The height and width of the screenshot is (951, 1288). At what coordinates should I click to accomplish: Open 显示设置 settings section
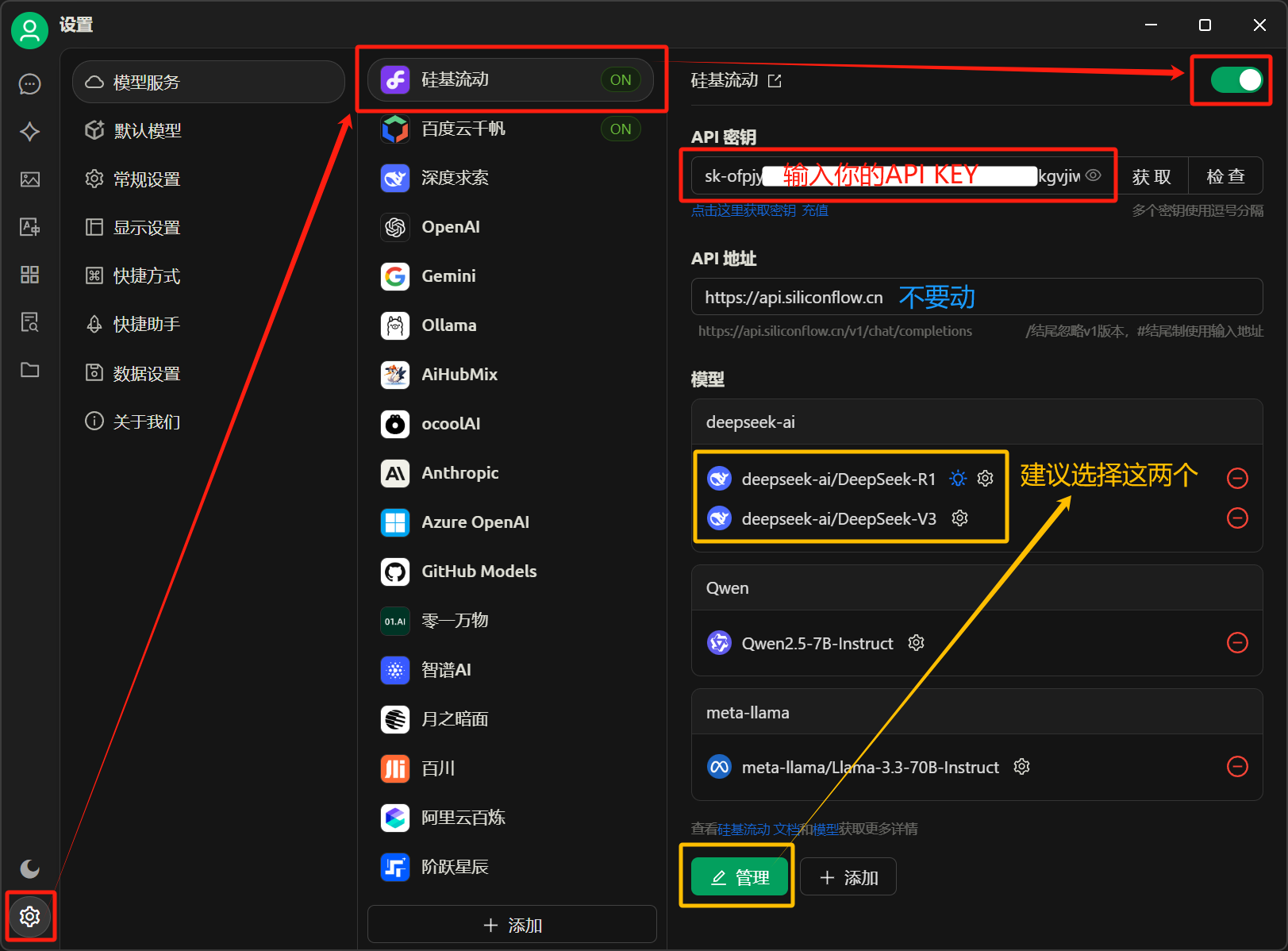pos(209,228)
